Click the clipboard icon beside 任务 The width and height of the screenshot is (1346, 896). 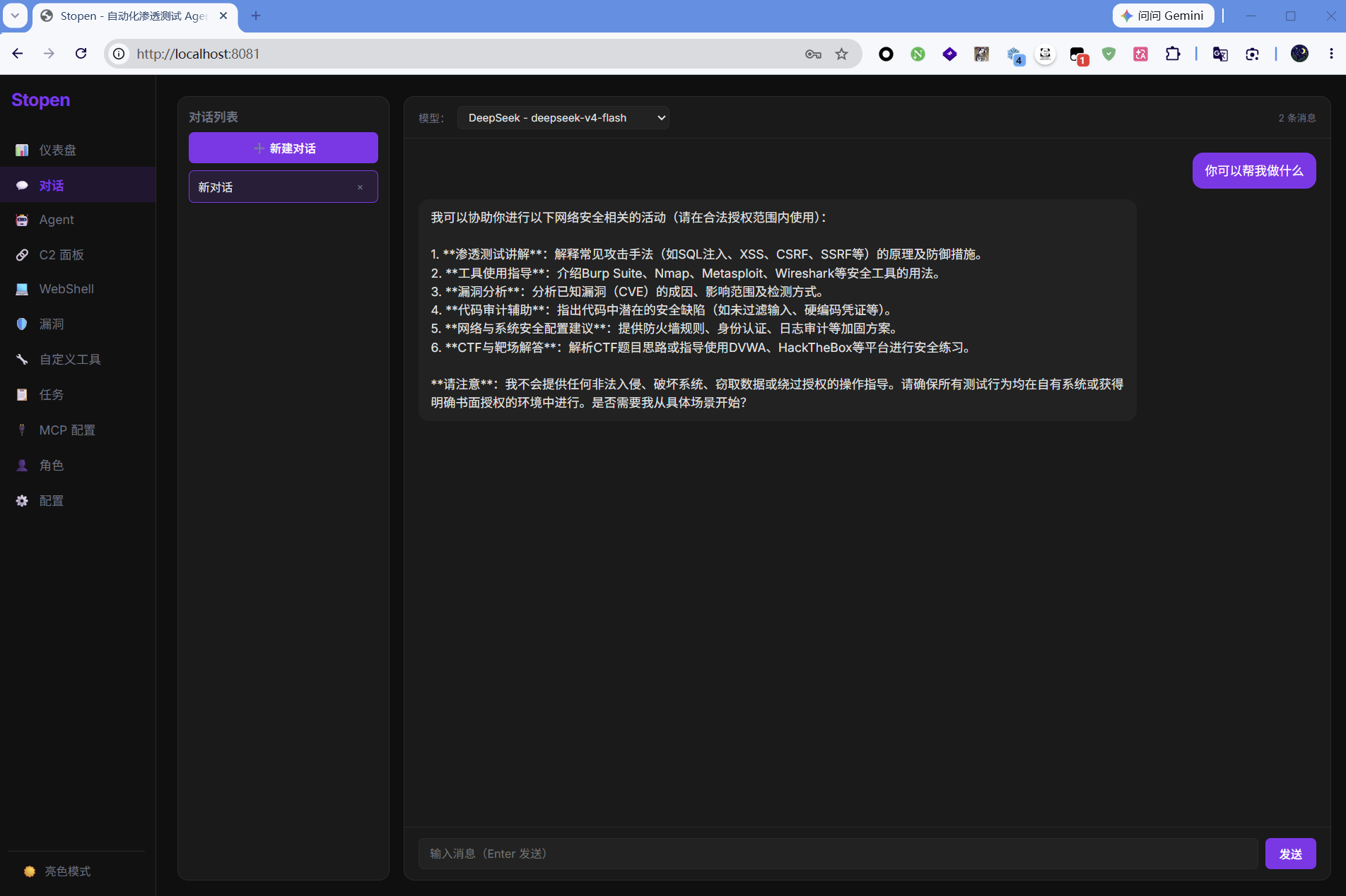[22, 394]
